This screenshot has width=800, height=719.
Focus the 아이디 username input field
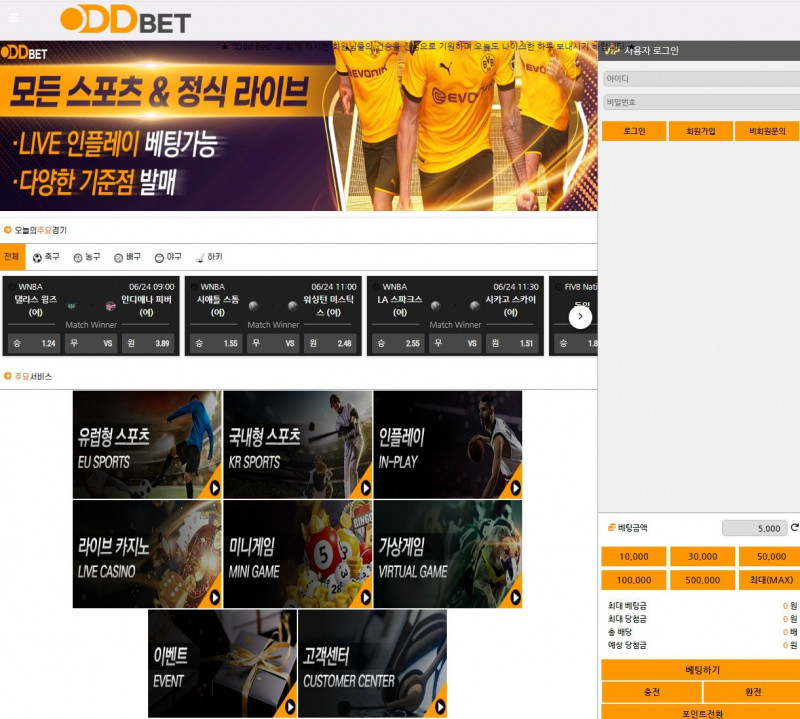(x=700, y=78)
